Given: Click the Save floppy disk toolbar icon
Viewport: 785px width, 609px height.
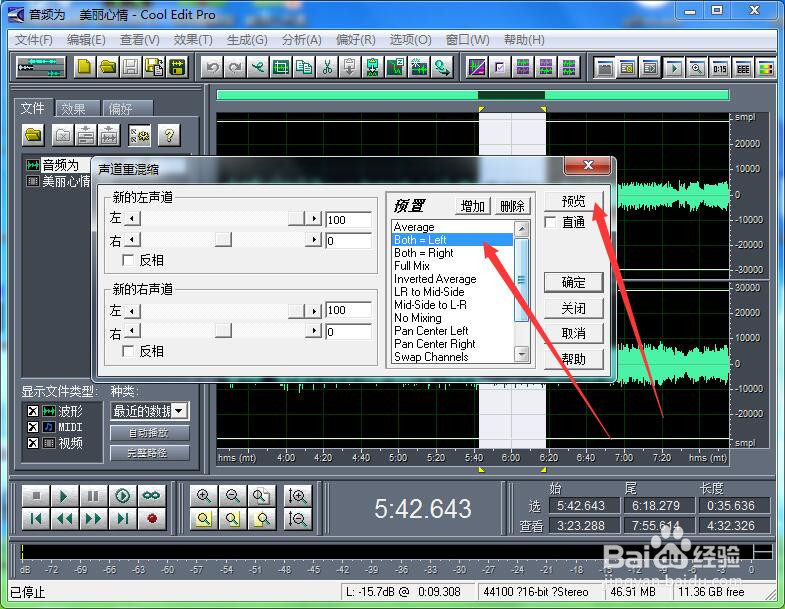Looking at the screenshot, I should click(x=131, y=67).
